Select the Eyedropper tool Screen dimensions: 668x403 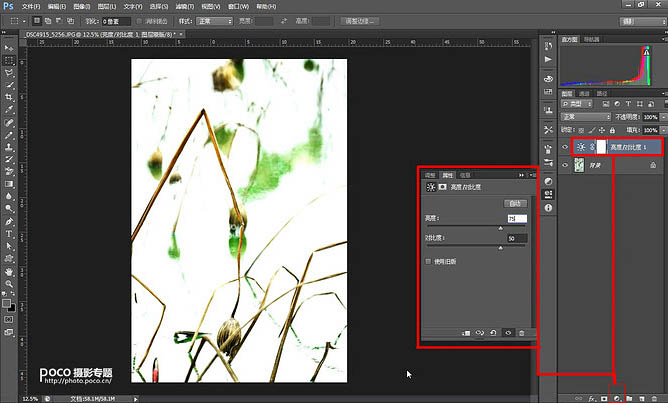point(9,109)
